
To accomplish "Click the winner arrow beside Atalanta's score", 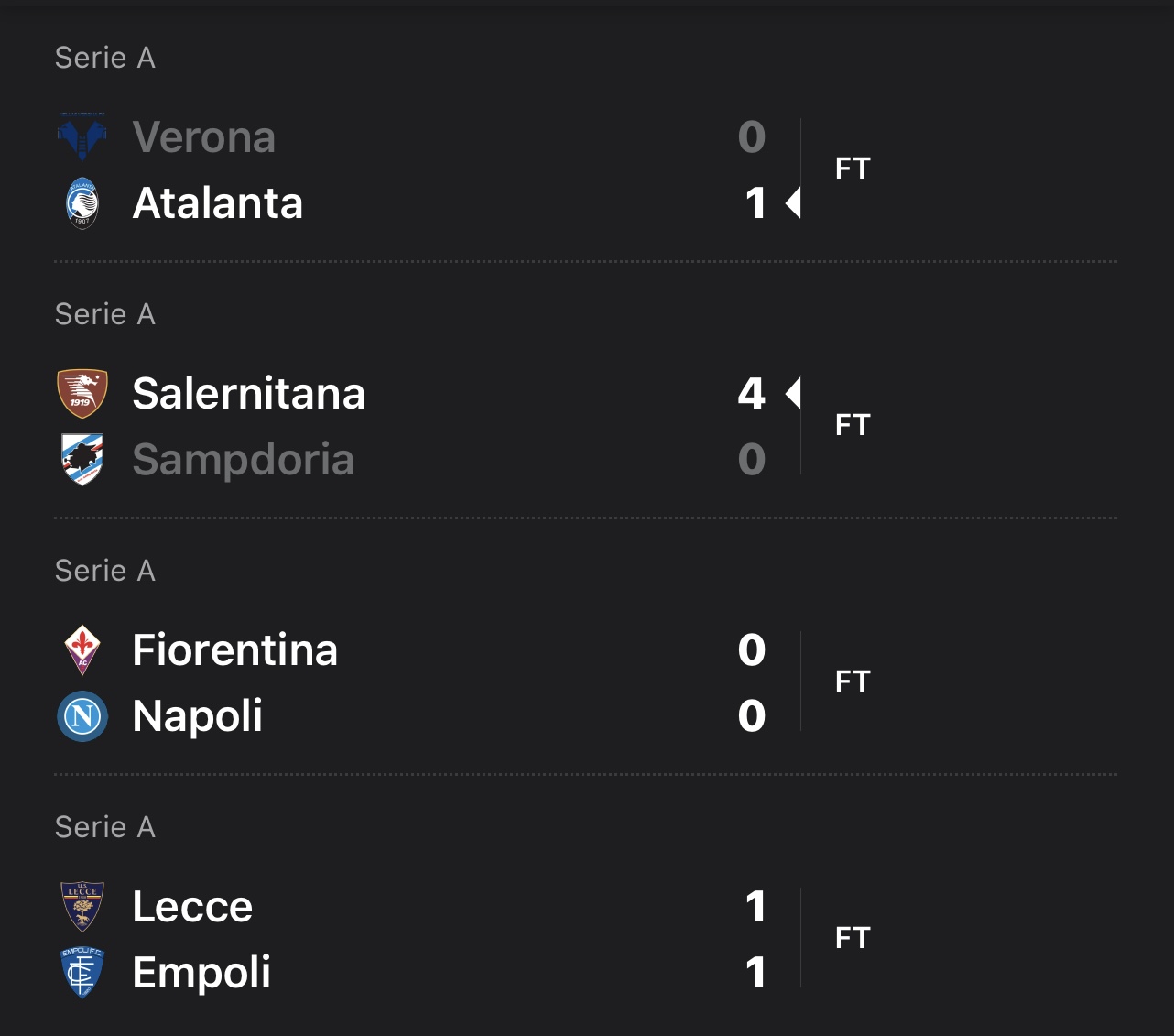I will (793, 203).
